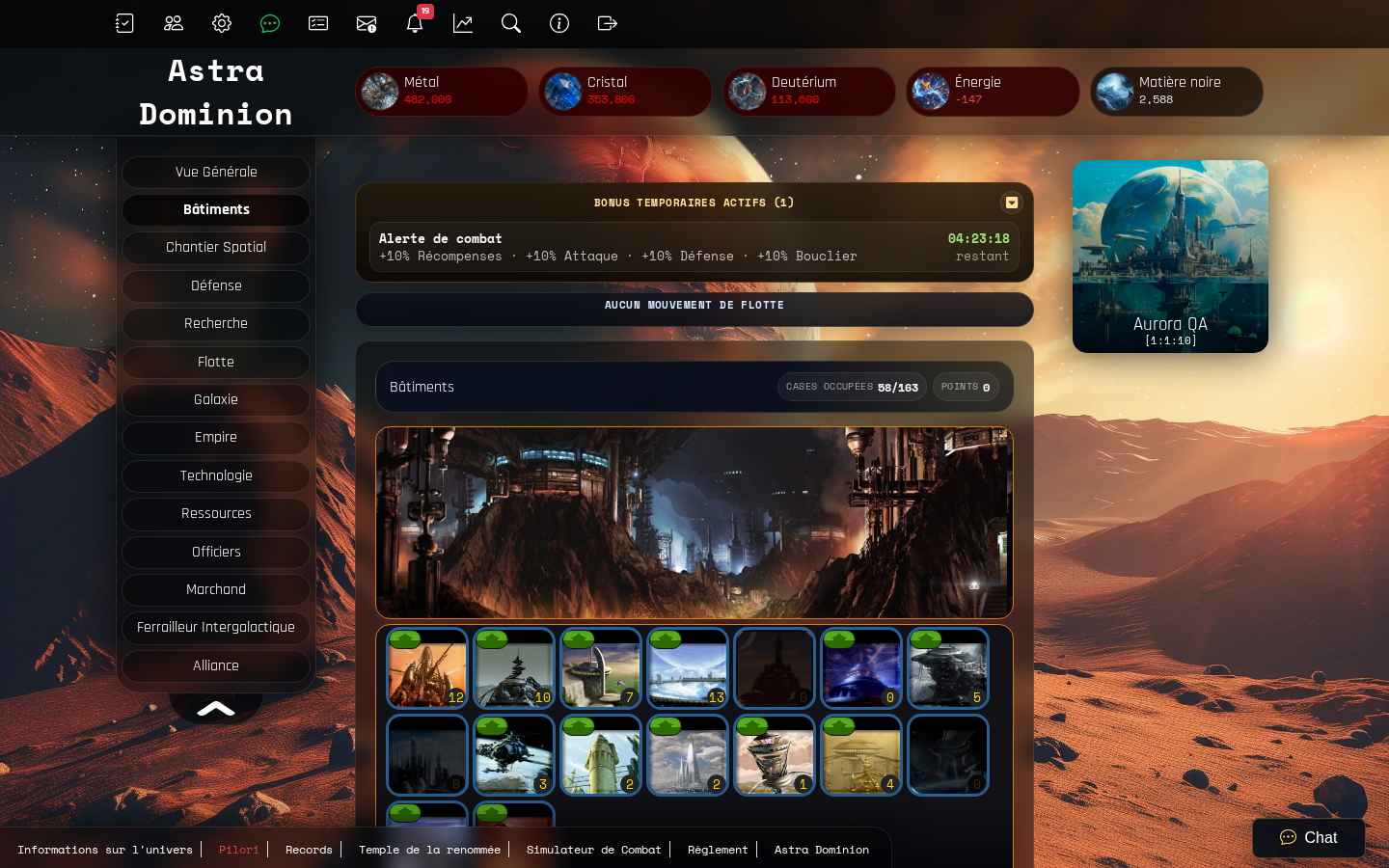Click the Alerte de combat bonus title

click(441, 239)
